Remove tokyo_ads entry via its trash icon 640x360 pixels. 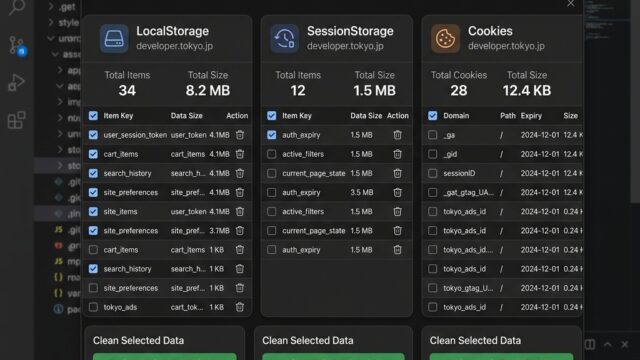(x=240, y=307)
